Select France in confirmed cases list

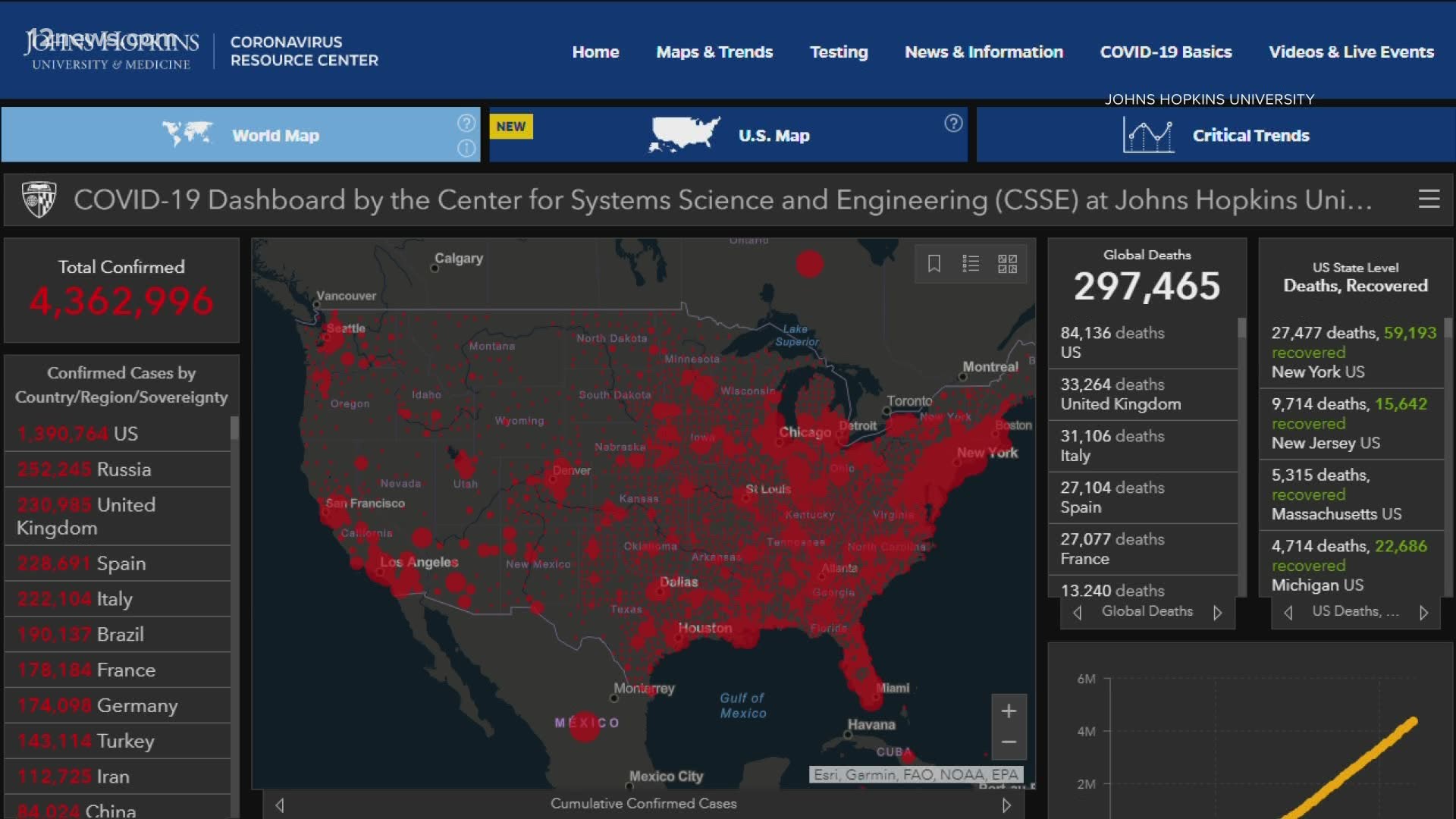118,670
